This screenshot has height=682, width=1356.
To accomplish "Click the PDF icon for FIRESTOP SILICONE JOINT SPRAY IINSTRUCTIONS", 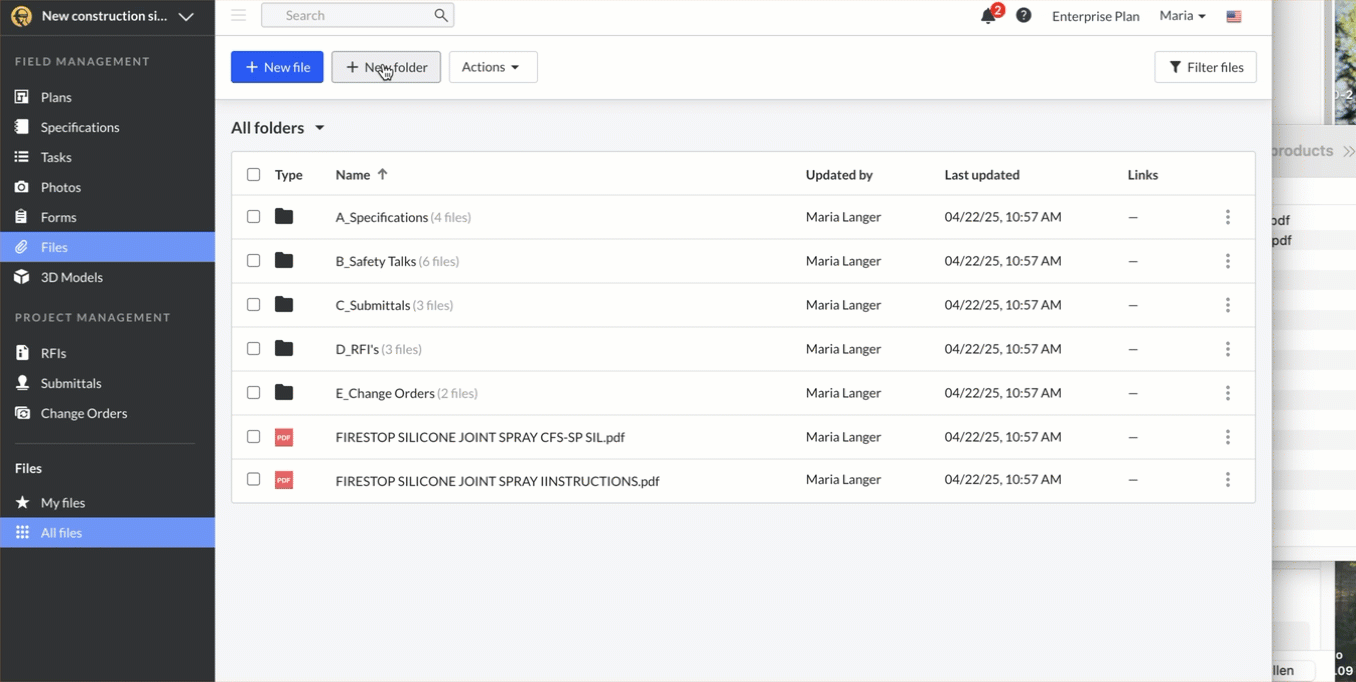I will tap(284, 481).
